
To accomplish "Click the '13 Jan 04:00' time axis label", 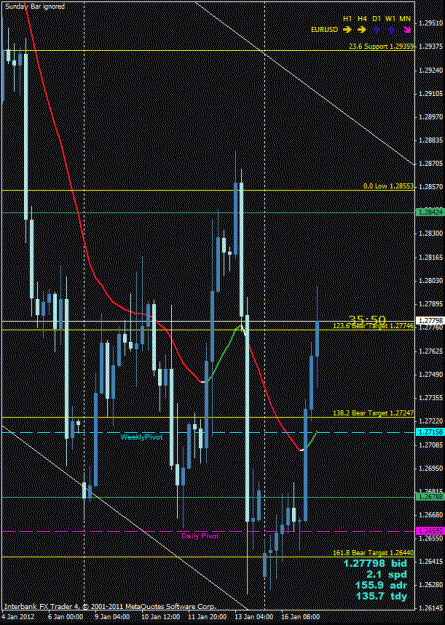I will (x=253, y=616).
